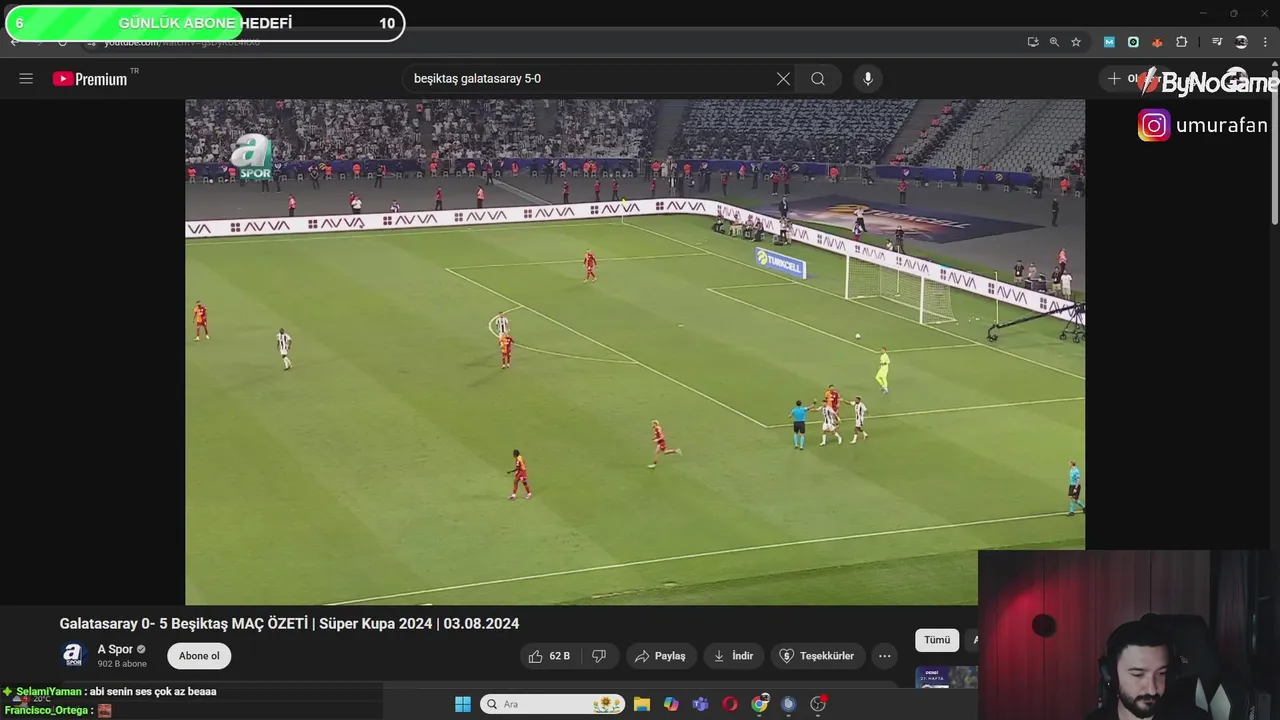Clear the search text with the X icon
The image size is (1280, 720).
[x=783, y=79]
